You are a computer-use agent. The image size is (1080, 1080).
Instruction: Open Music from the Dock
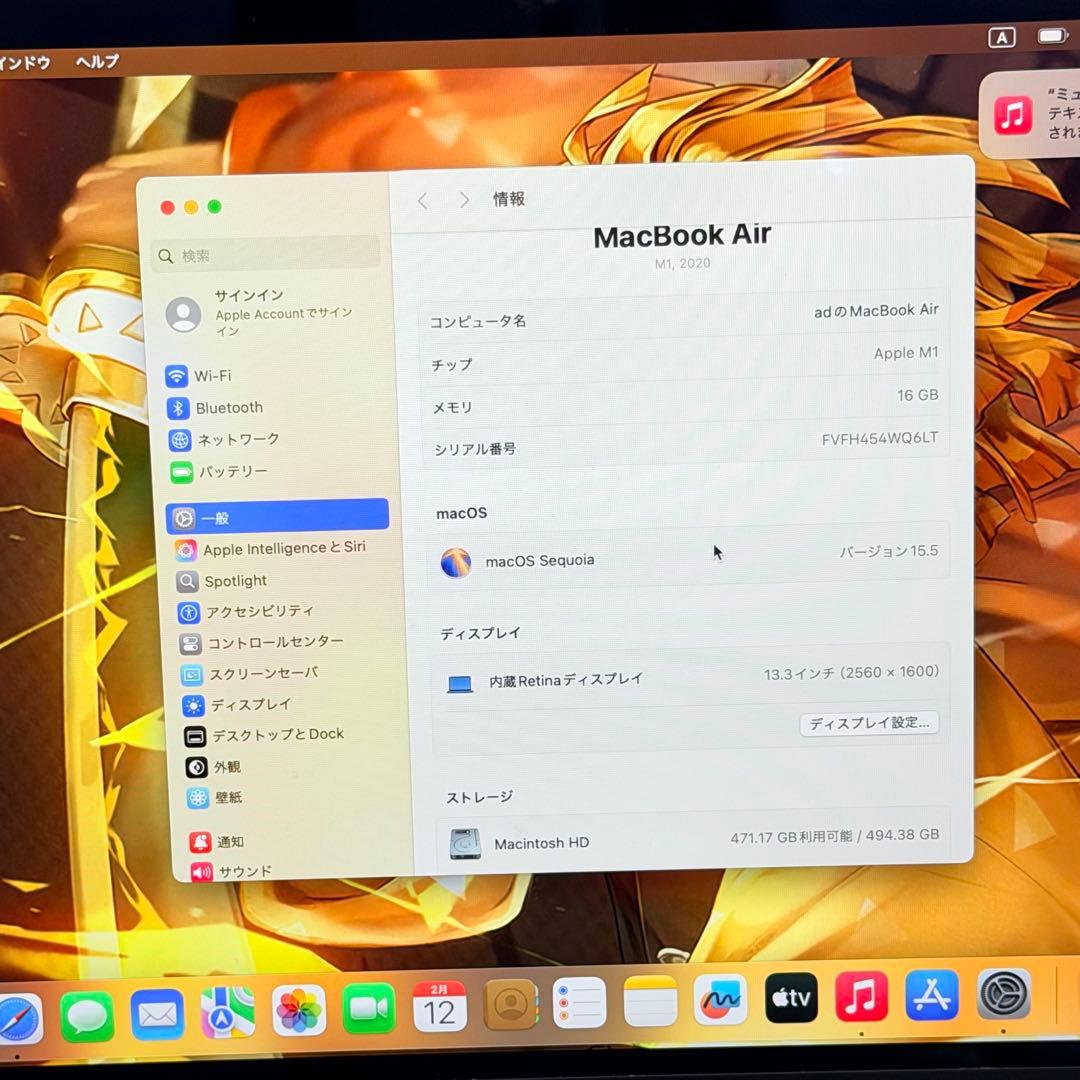click(862, 996)
